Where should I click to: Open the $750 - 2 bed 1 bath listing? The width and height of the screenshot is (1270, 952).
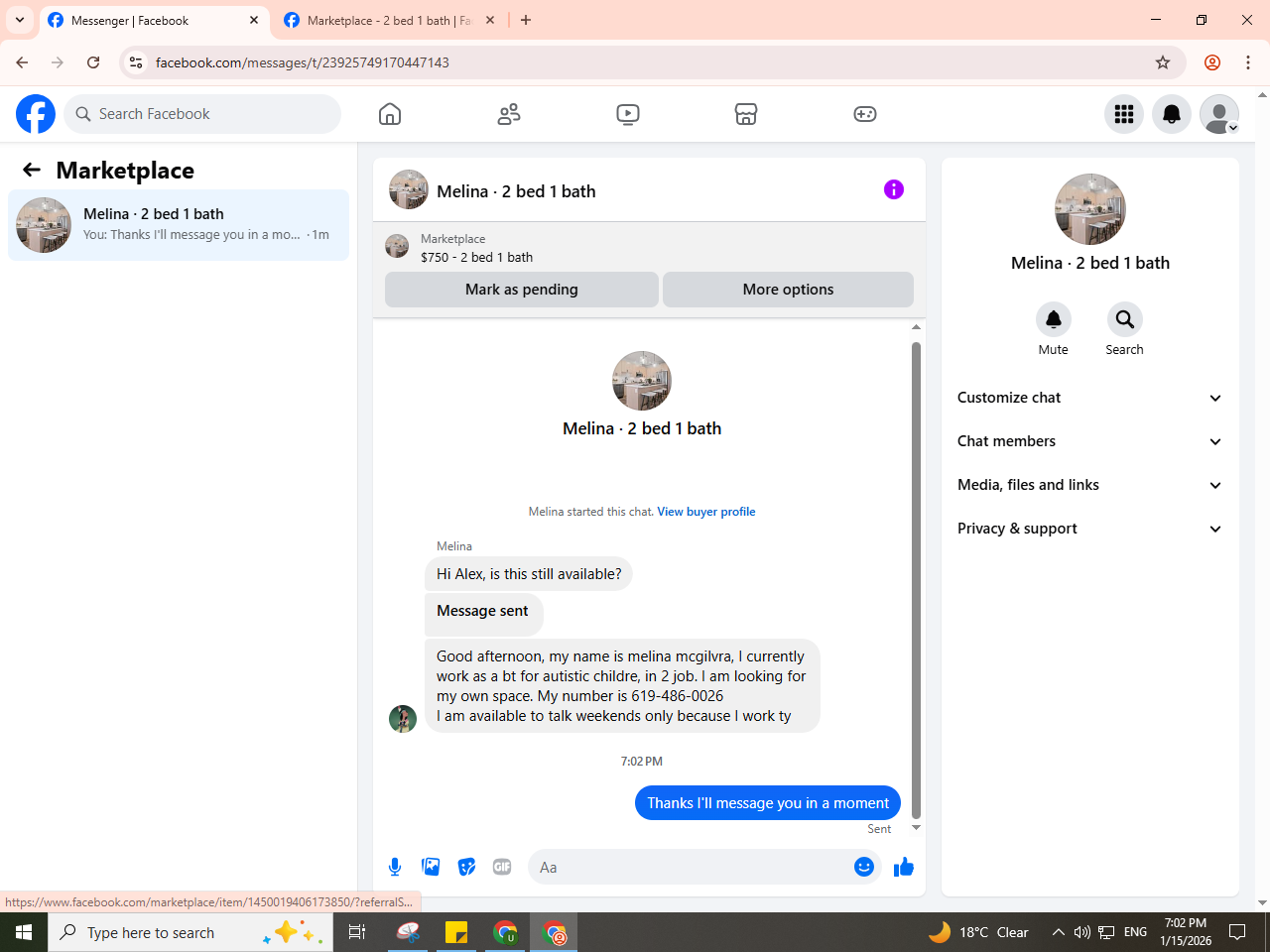(x=476, y=257)
